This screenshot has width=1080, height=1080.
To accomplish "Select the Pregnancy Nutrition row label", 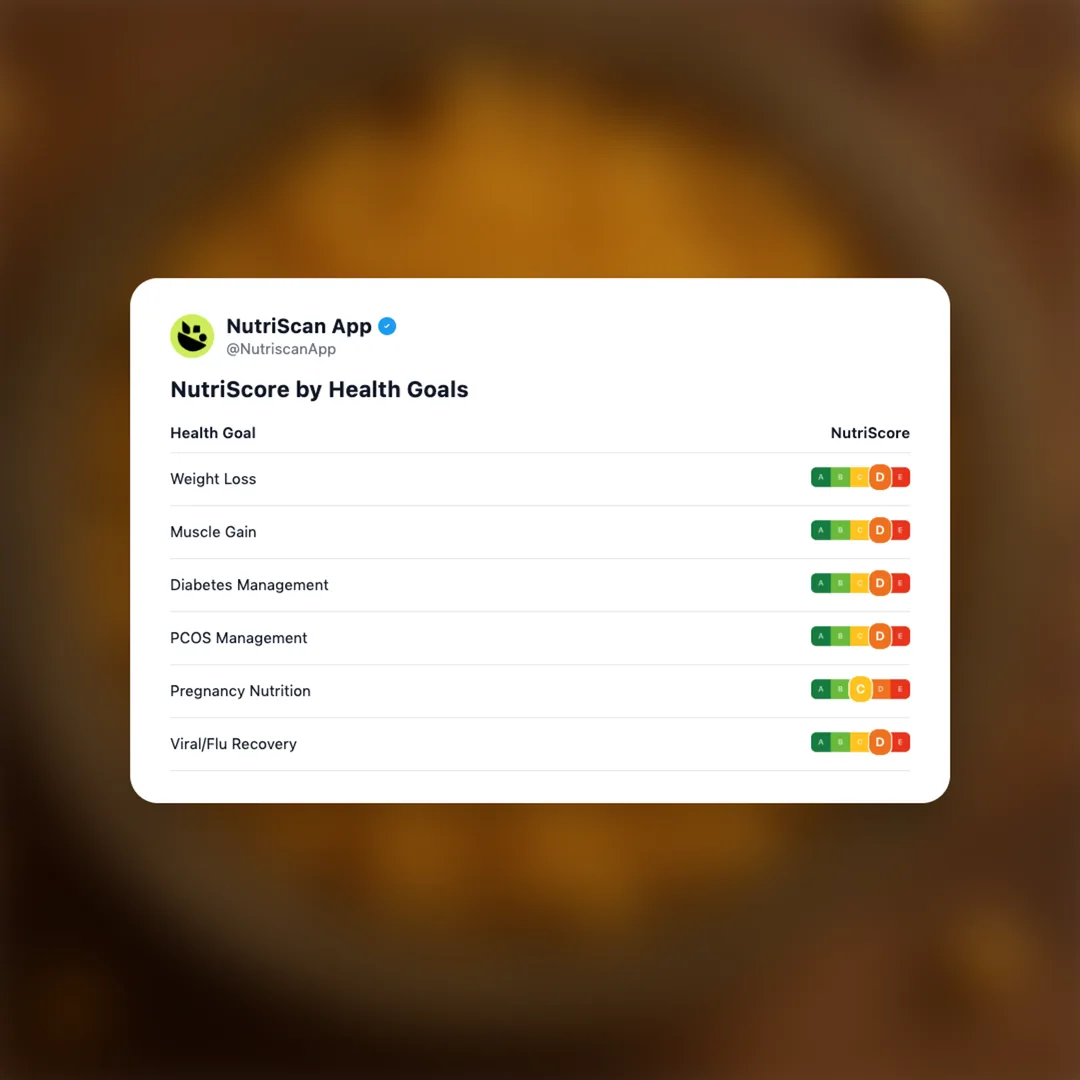I will (240, 691).
